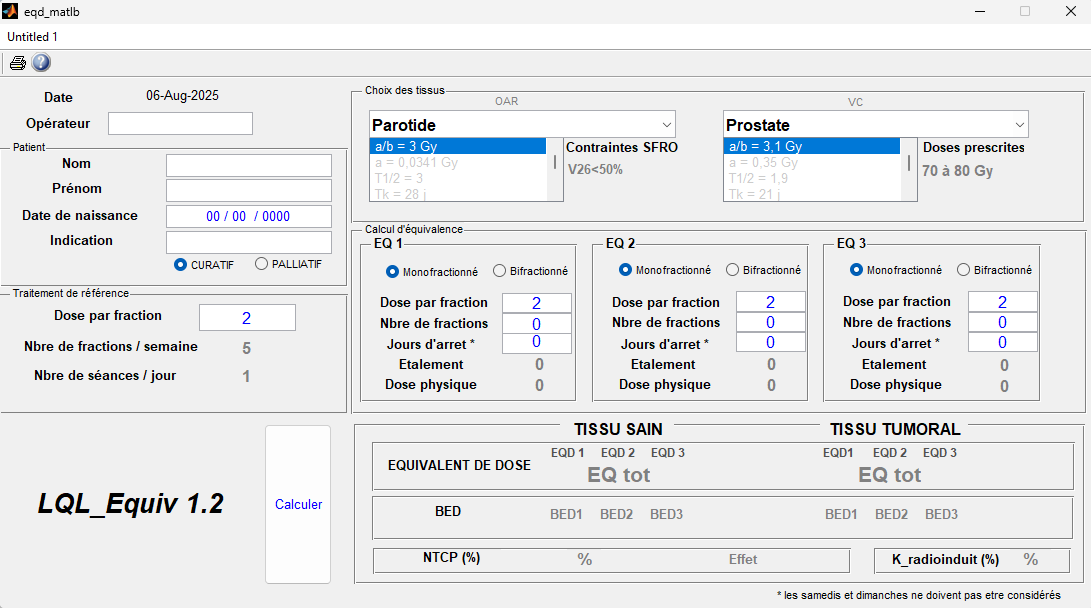Click the '70 à 80 Gy' prescribed dose
Viewport: 1091px width, 608px height.
pyautogui.click(x=957, y=170)
